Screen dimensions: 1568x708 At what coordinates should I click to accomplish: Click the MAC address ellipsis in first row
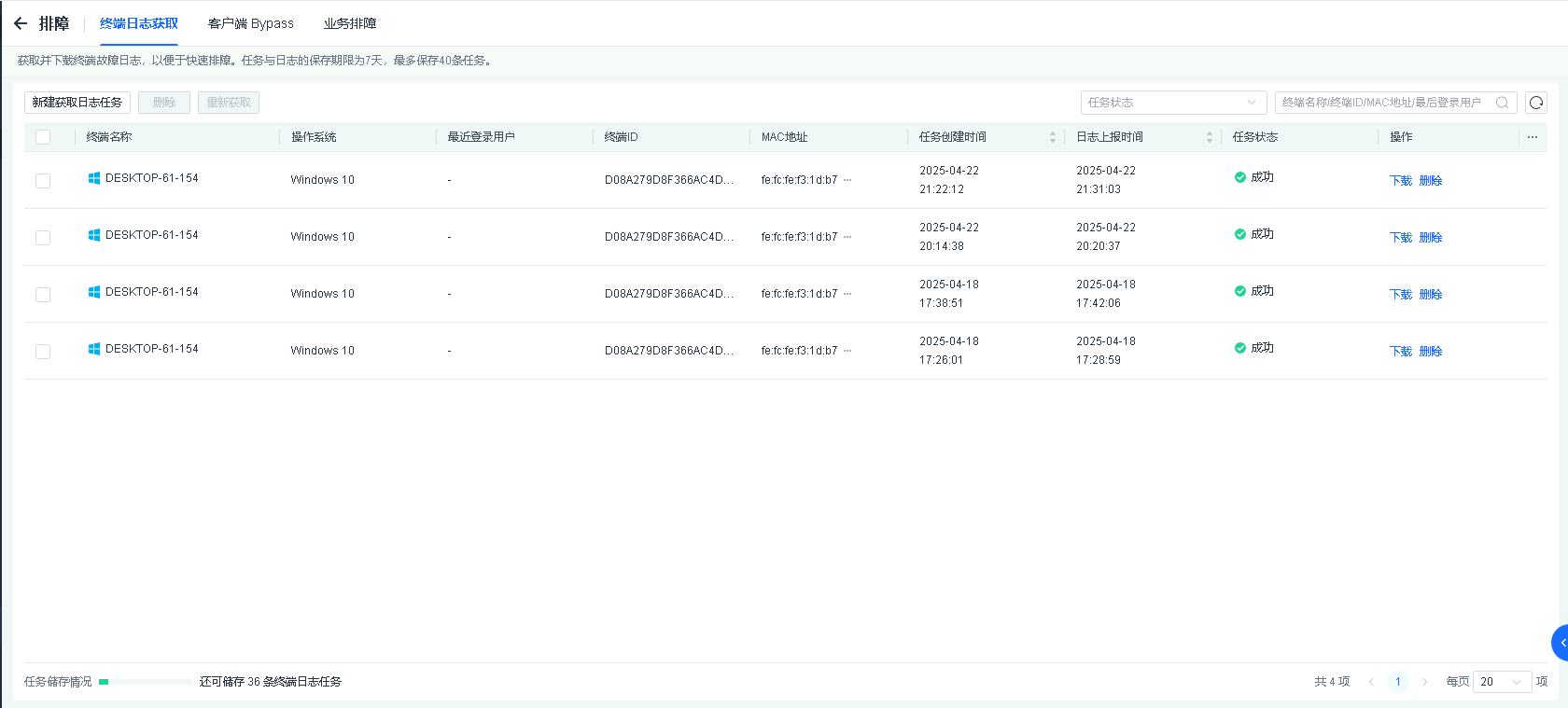pyautogui.click(x=847, y=180)
